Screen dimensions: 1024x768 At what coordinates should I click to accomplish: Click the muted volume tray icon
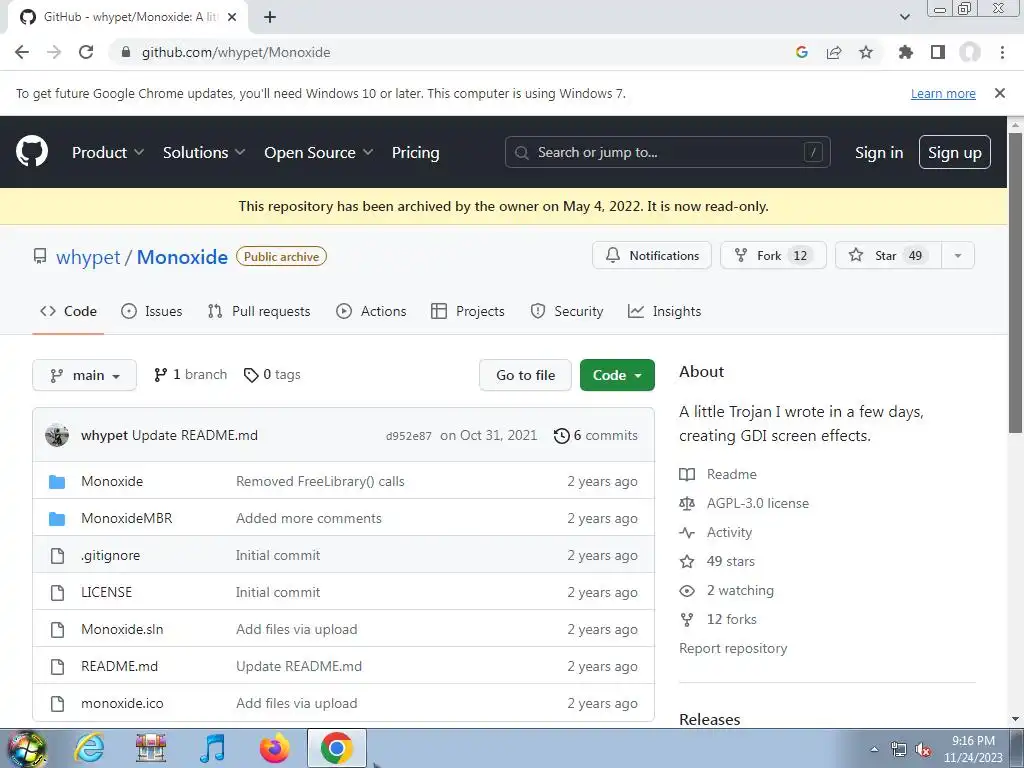pyautogui.click(x=923, y=750)
